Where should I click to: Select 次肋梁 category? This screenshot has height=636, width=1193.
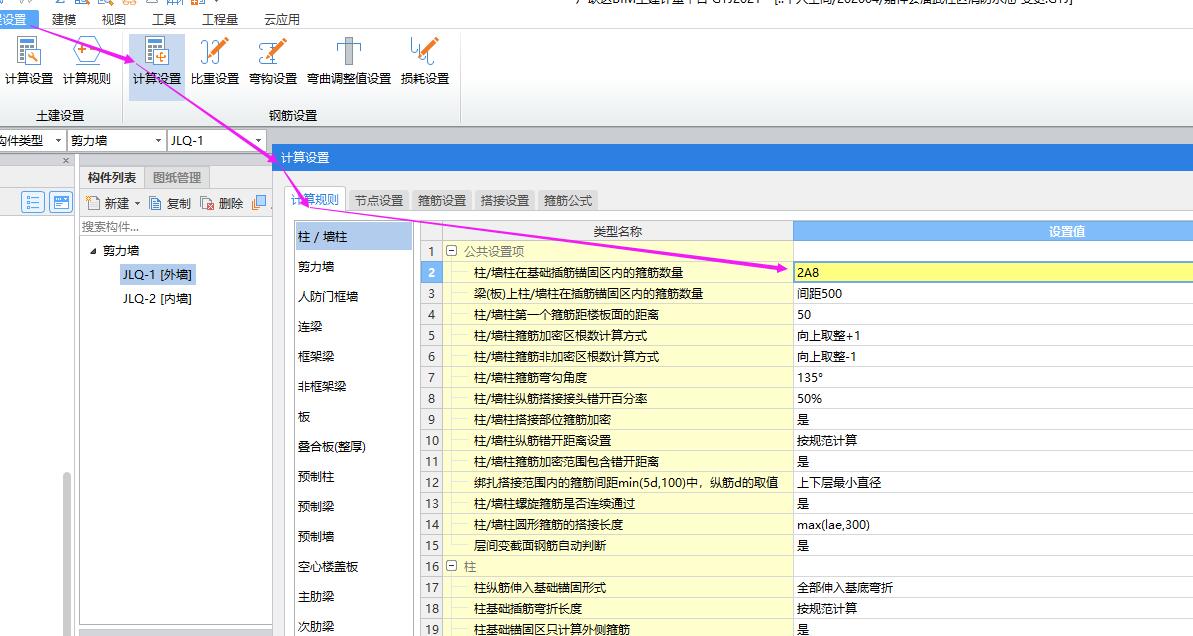354,626
